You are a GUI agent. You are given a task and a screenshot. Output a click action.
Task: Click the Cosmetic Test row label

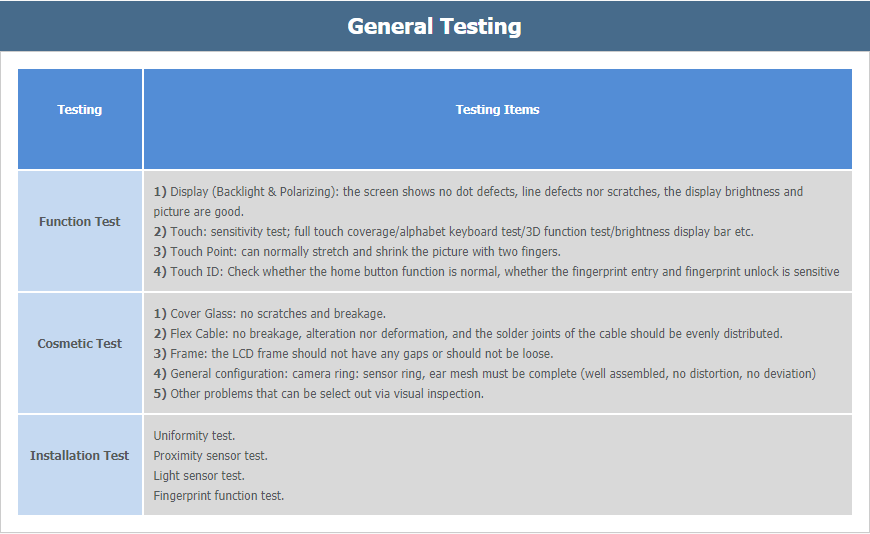click(79, 344)
